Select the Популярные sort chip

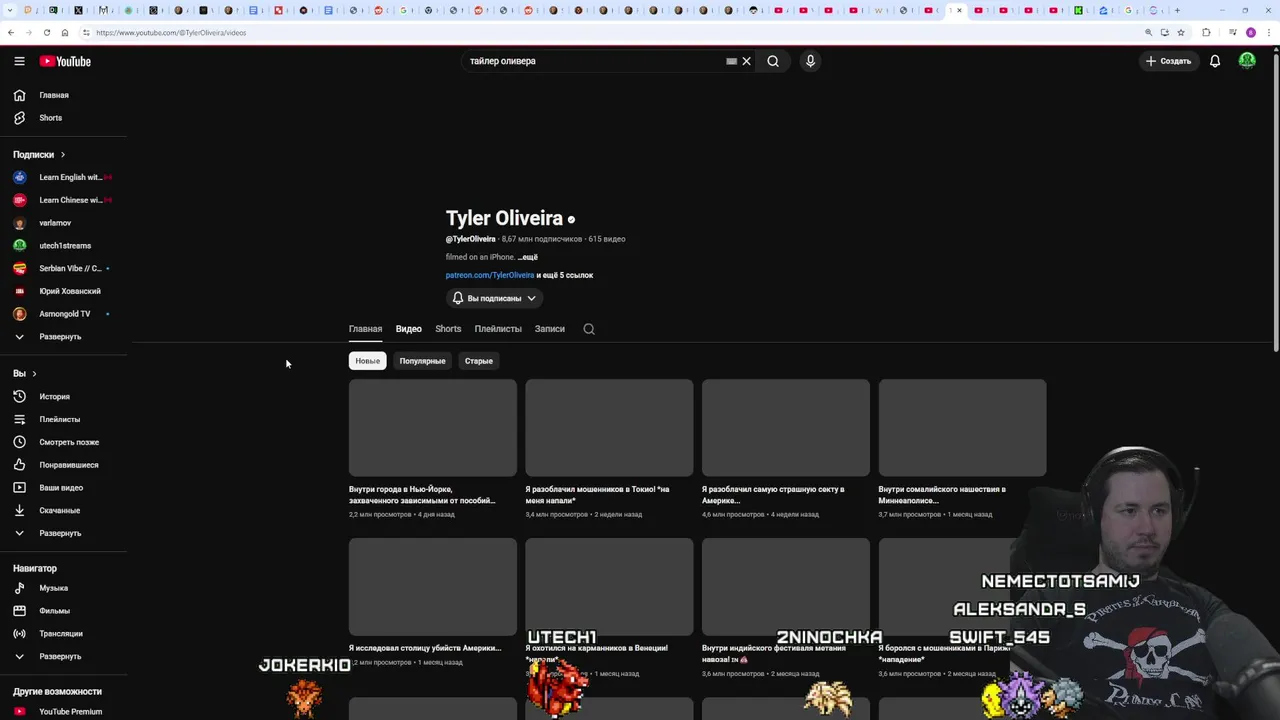[x=422, y=361]
